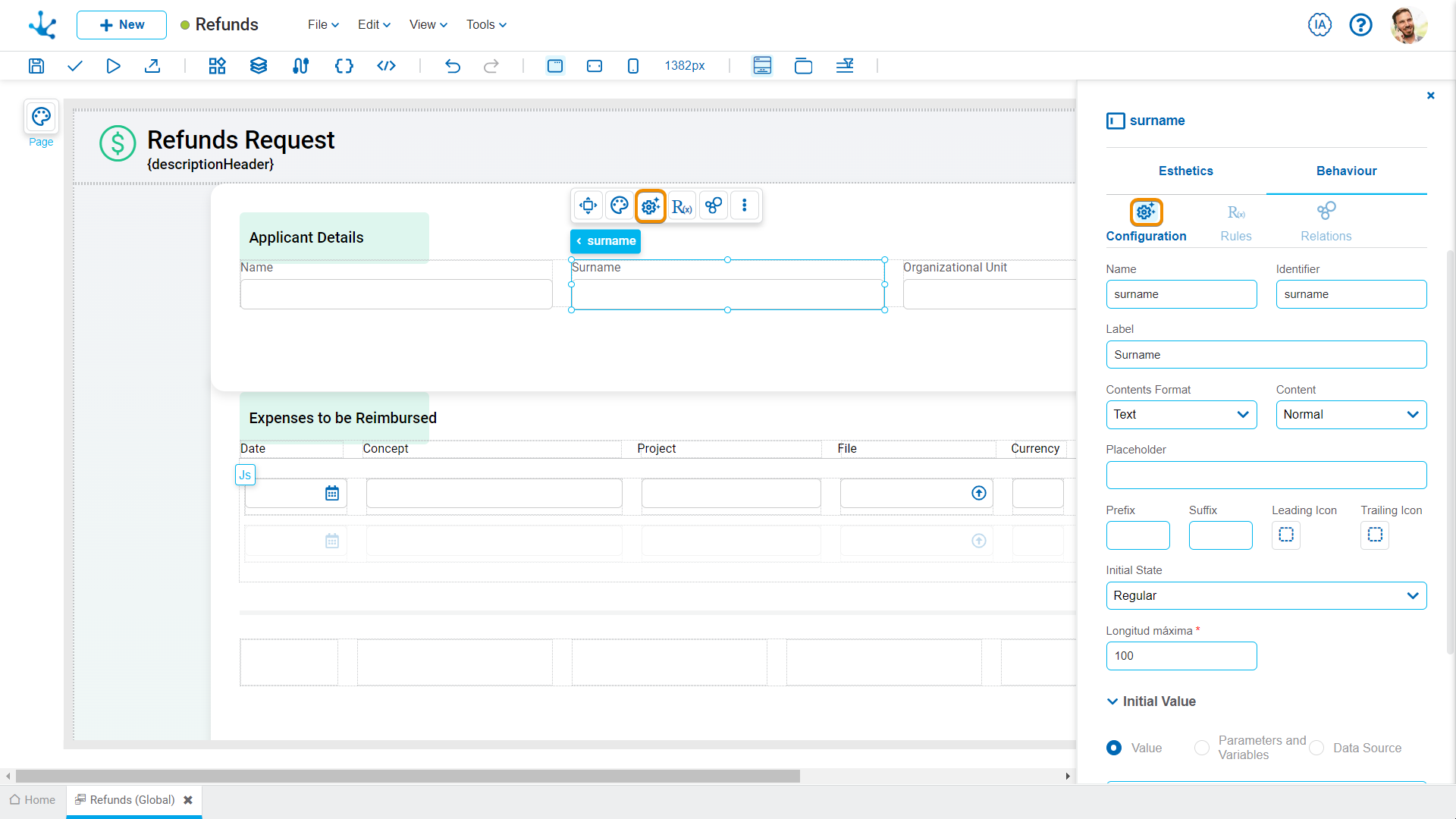Open the code view brackets icon

pyautogui.click(x=386, y=66)
